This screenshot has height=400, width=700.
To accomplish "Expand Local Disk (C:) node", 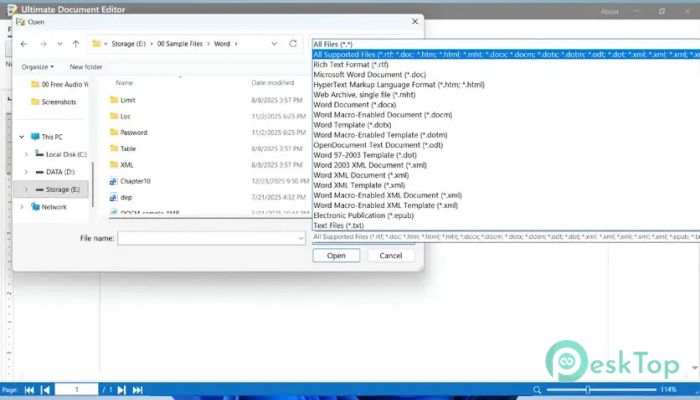I will 26,154.
